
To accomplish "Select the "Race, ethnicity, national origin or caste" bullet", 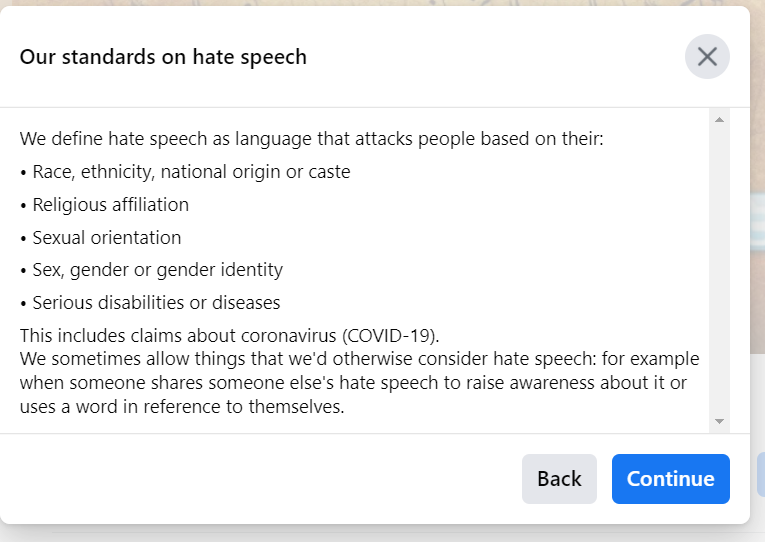I will pyautogui.click(x=190, y=172).
